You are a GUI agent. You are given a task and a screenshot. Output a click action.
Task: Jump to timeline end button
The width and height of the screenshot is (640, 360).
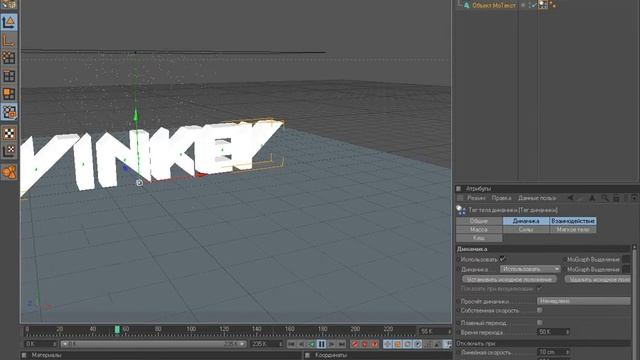(342, 344)
